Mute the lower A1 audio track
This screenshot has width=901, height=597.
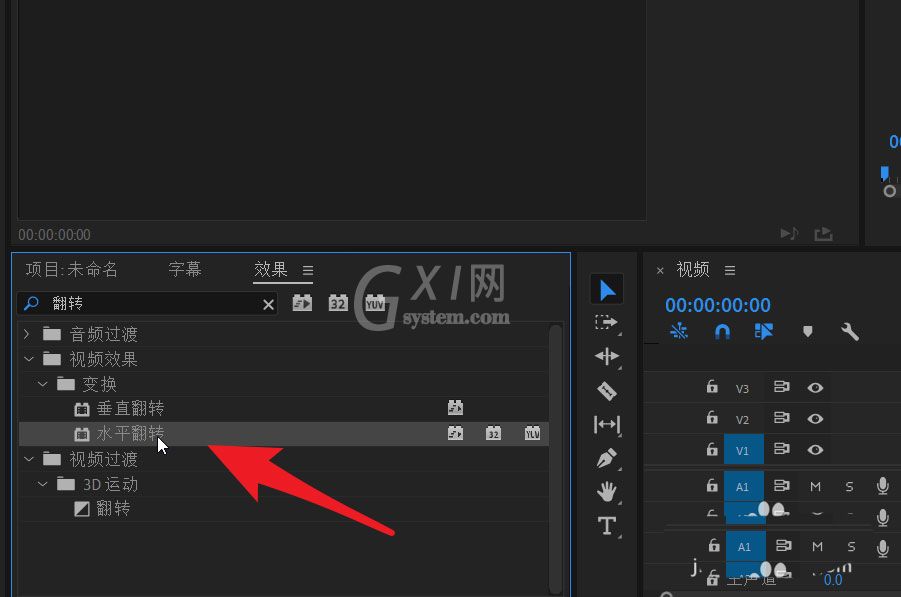[817, 546]
